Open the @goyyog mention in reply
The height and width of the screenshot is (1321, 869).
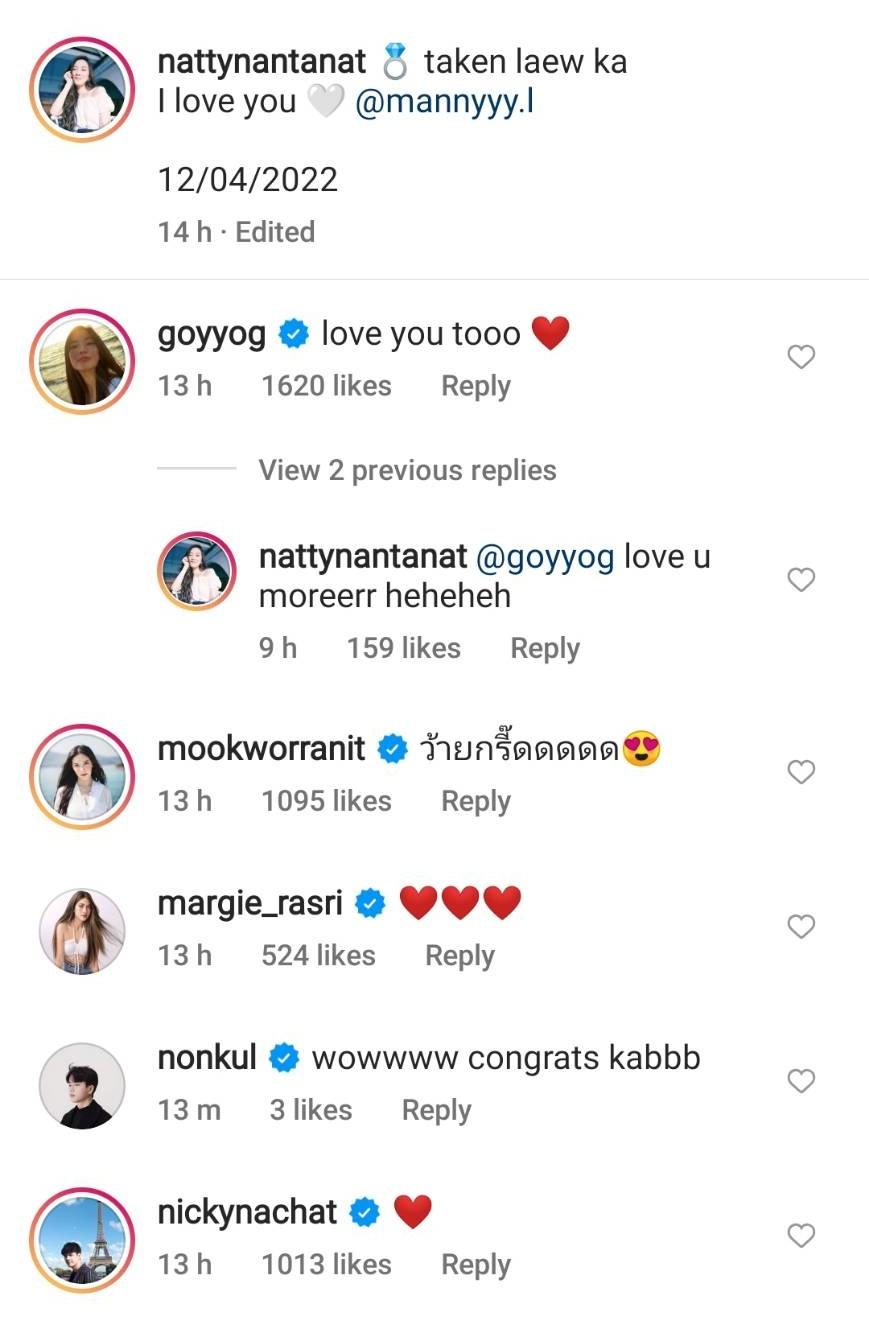coord(545,557)
